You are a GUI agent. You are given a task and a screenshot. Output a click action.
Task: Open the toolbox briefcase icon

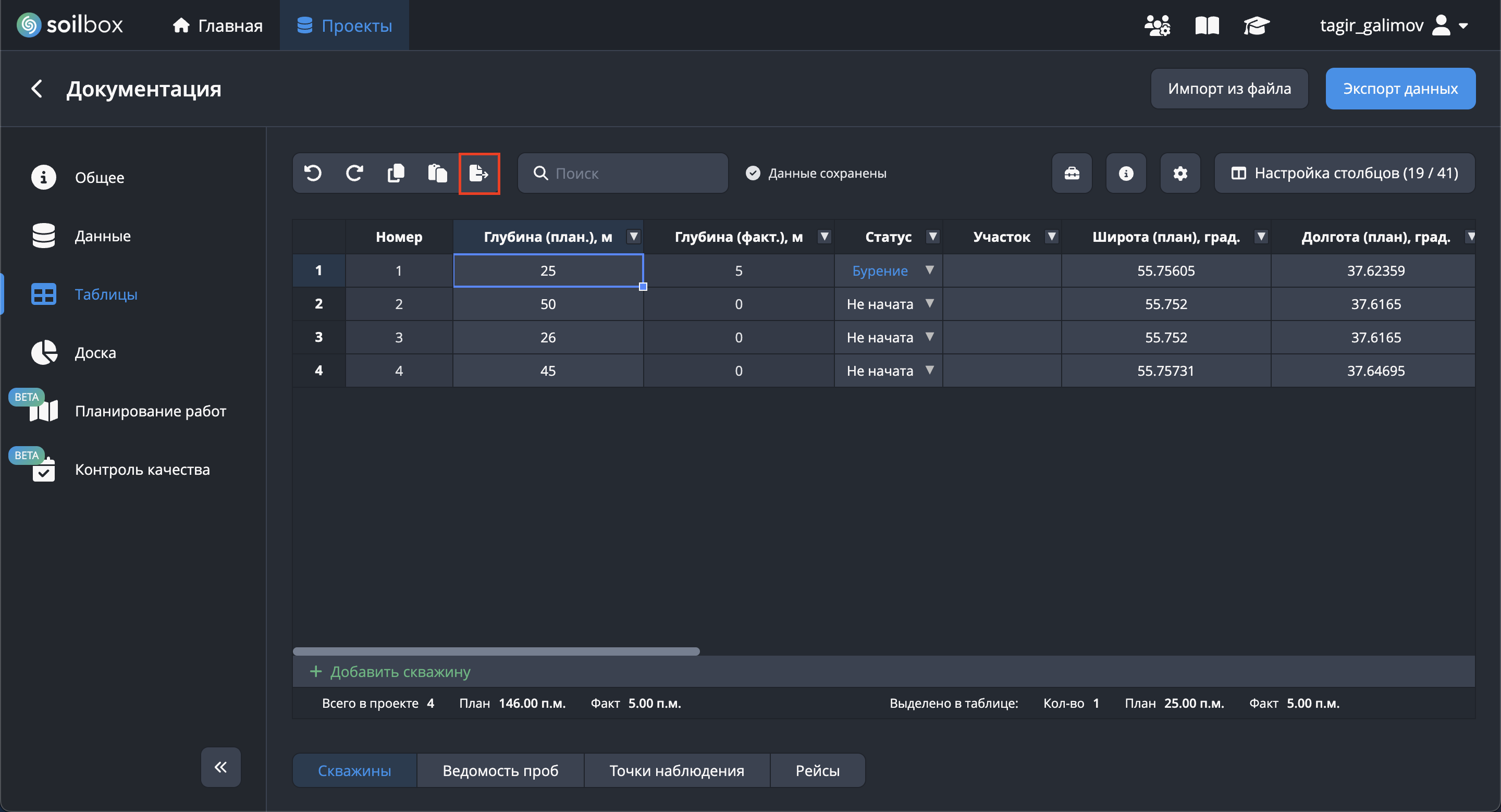point(1072,173)
